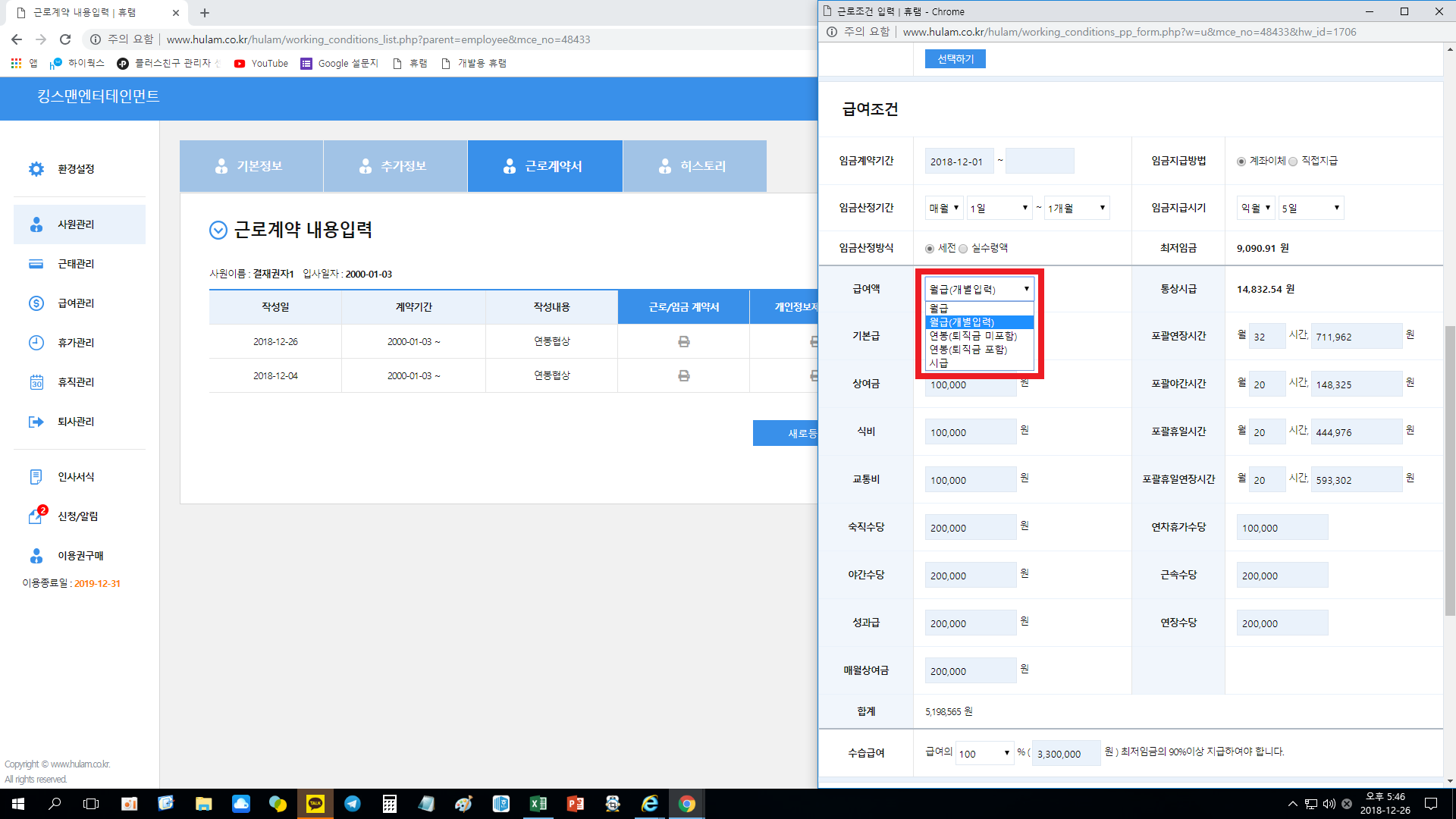
Task: Expand the 수습급여 percent dropdown
Action: pyautogui.click(x=984, y=753)
